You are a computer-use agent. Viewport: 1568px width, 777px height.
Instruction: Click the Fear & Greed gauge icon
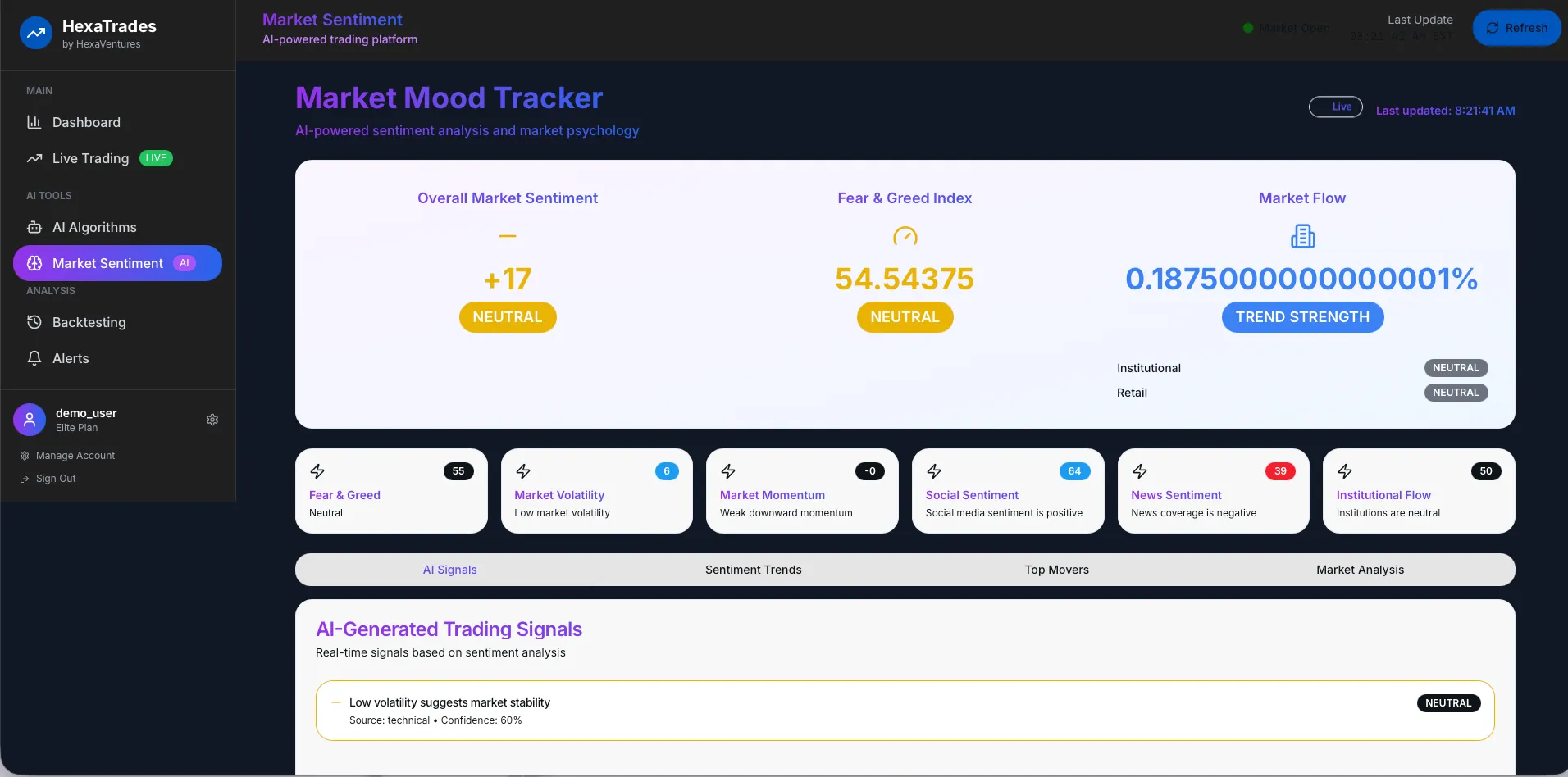(905, 237)
